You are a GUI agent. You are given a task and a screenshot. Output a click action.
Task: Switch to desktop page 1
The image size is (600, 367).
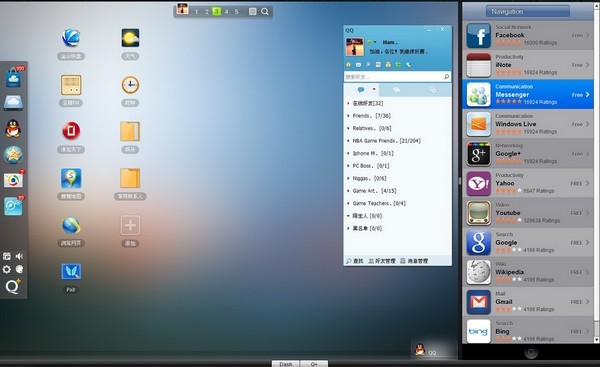point(197,12)
